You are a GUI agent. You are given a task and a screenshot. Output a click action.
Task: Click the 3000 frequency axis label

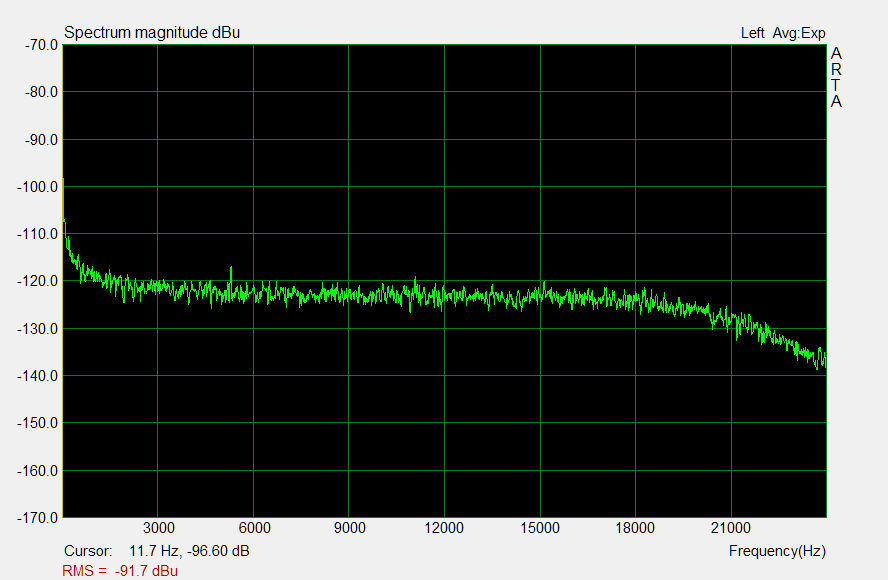(x=159, y=528)
